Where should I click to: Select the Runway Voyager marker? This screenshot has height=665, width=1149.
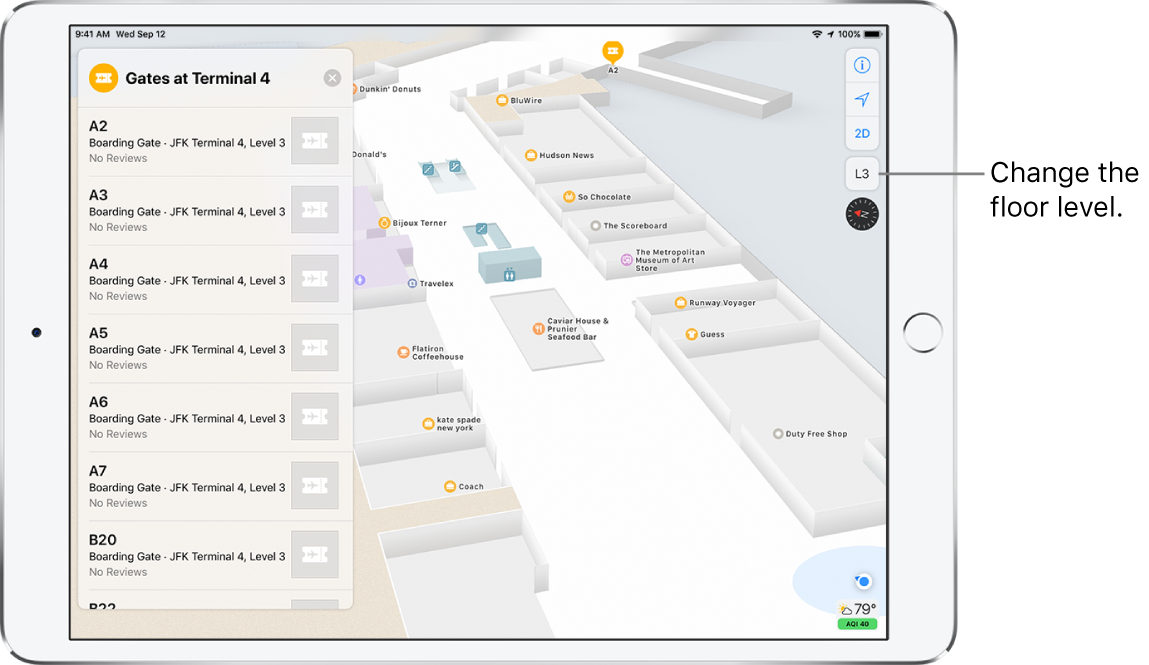point(681,302)
